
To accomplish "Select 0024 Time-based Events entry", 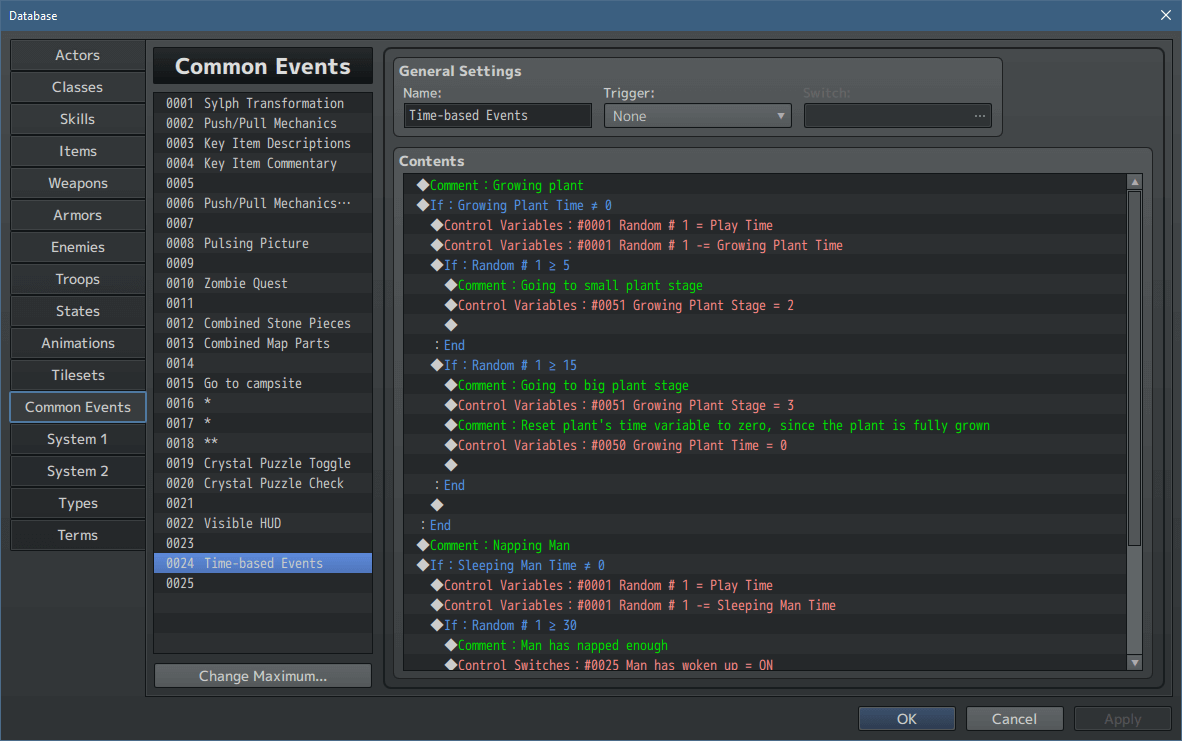I will pyautogui.click(x=263, y=563).
